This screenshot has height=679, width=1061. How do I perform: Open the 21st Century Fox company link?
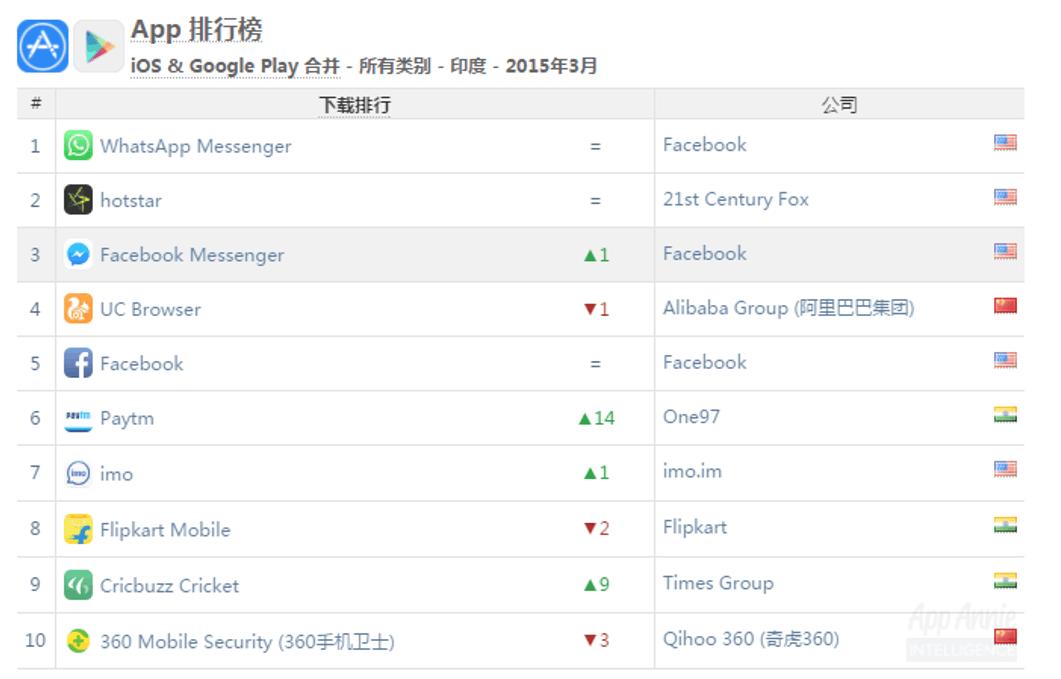[x=735, y=199]
